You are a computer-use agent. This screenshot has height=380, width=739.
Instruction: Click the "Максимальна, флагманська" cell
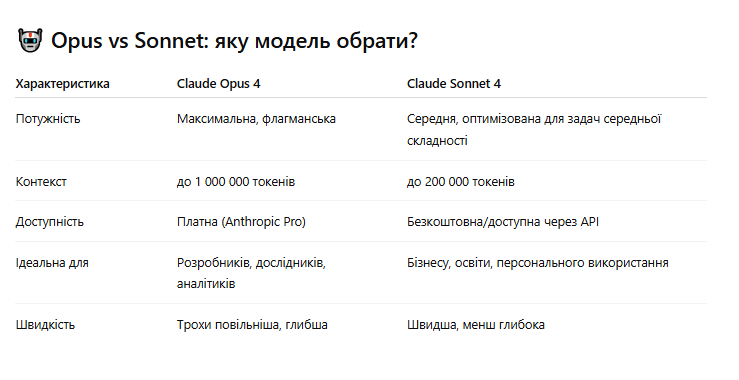tap(256, 119)
